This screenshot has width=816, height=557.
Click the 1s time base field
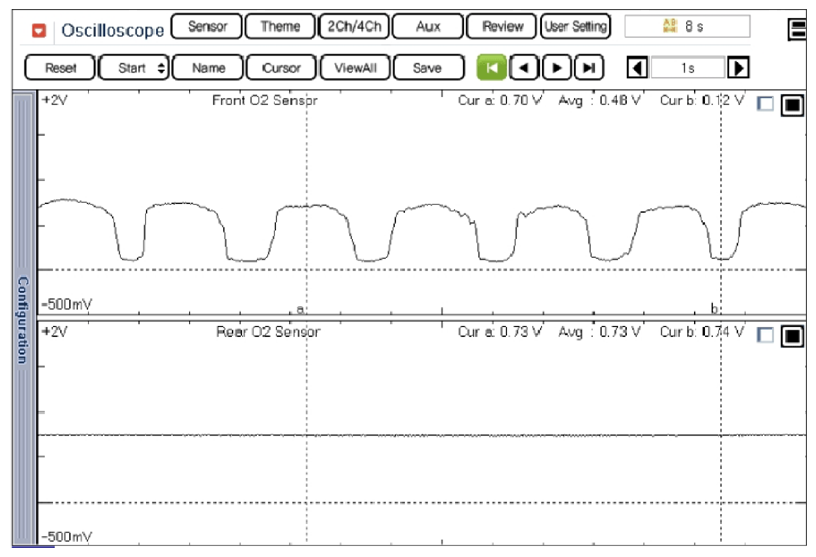tap(687, 68)
